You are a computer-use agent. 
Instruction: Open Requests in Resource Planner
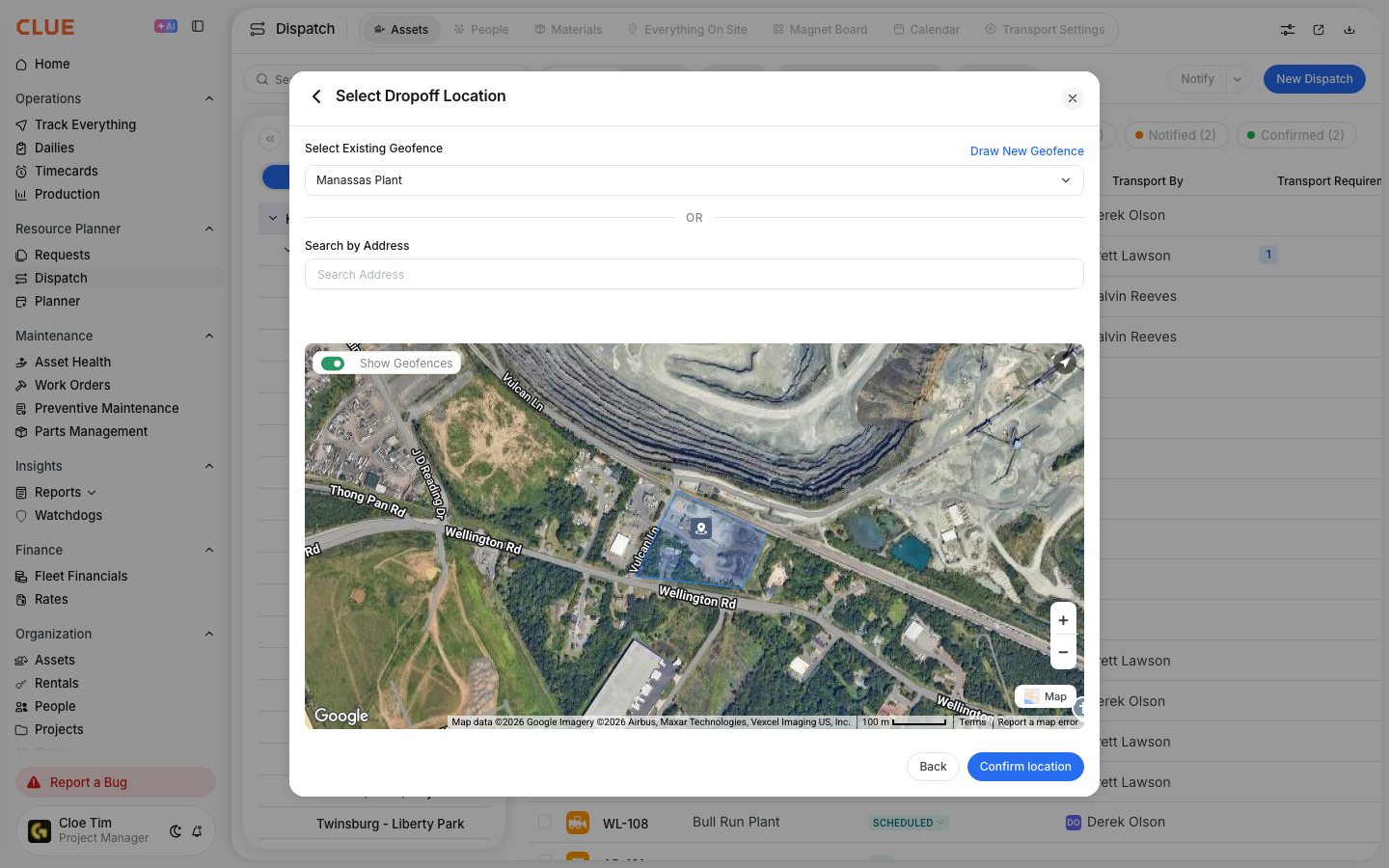click(62, 255)
